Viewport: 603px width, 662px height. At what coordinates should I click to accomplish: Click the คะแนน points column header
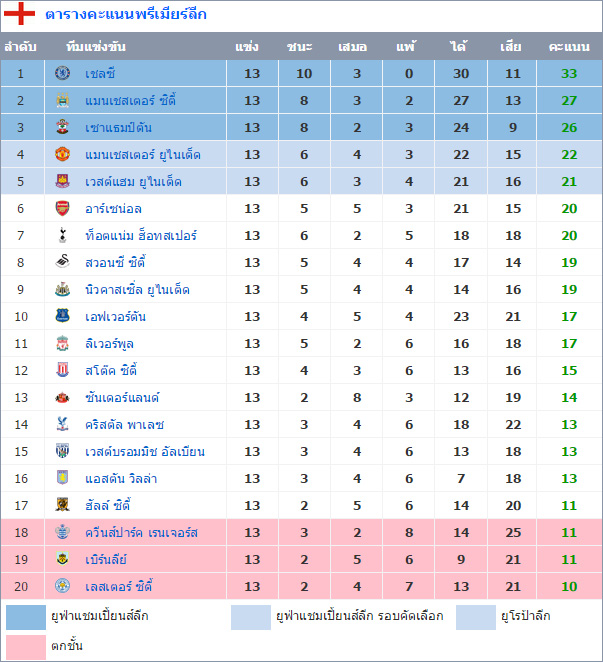coord(569,46)
